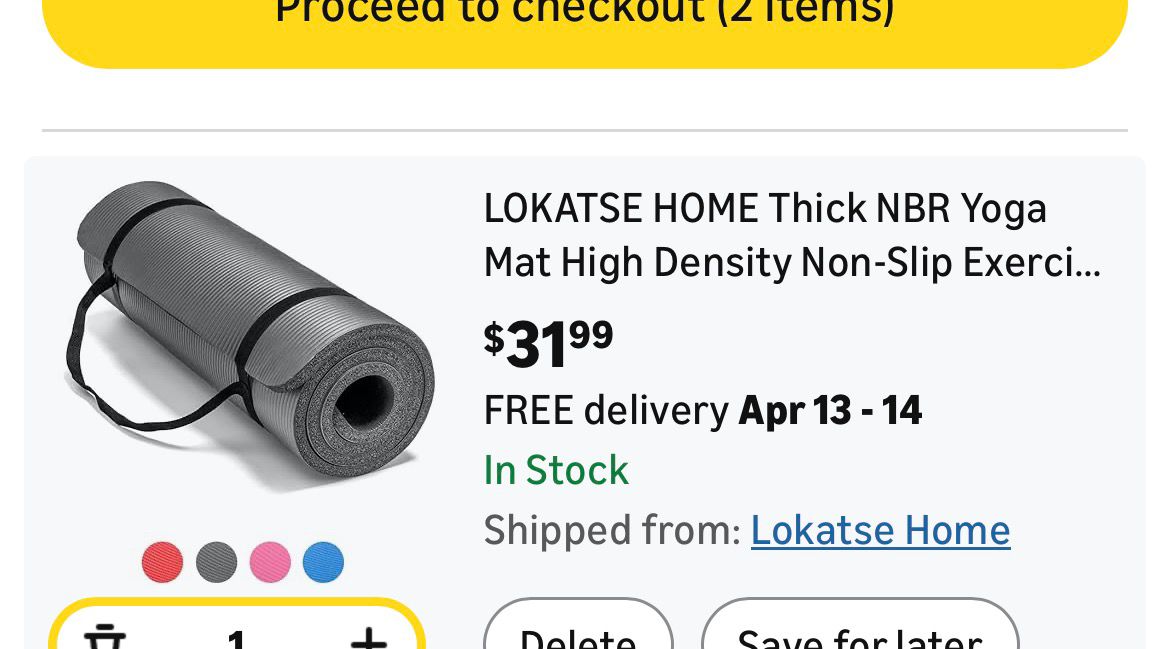Viewport: 1170px width, 649px height.
Task: Open the Lokatse Home seller link
Action: [880, 530]
